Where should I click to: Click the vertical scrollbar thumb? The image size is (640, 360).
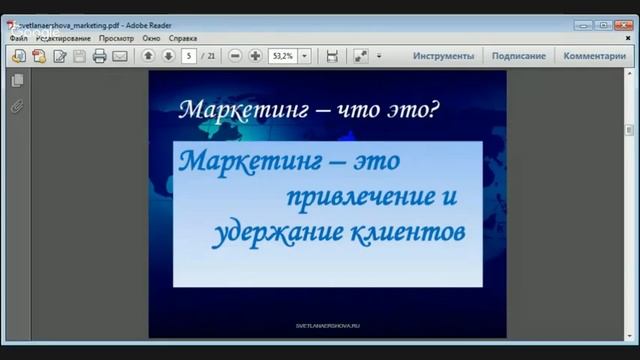click(x=629, y=130)
